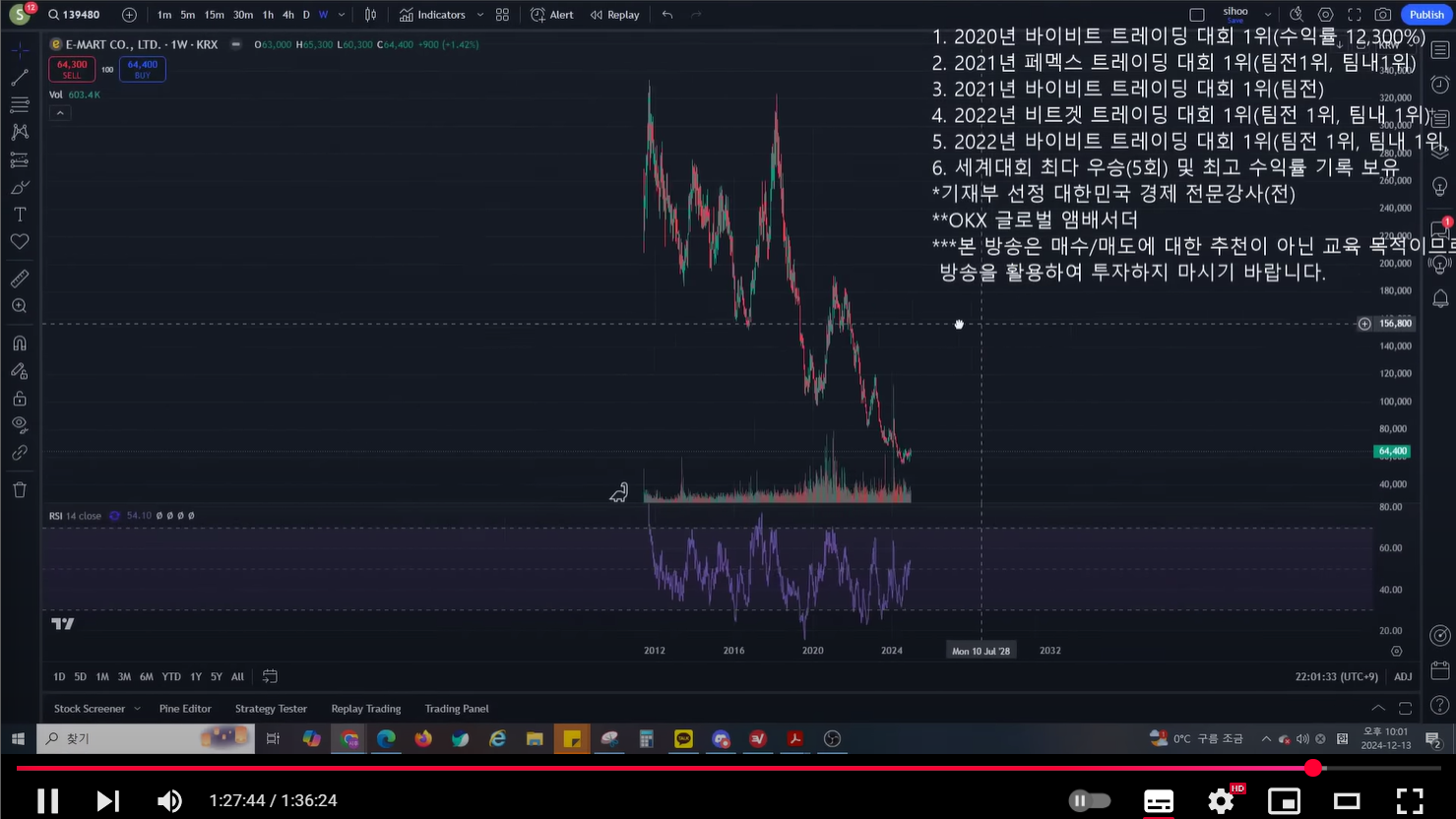Open the Pine Editor tab

coord(185,709)
